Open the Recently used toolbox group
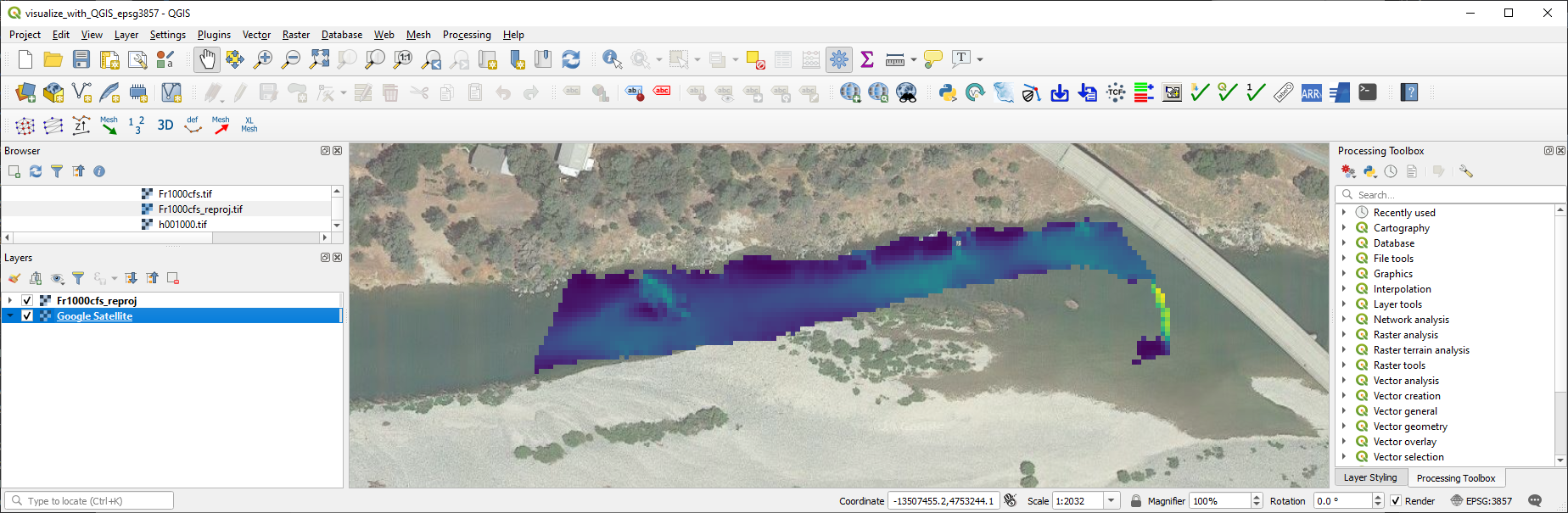1568x513 pixels. [1404, 213]
